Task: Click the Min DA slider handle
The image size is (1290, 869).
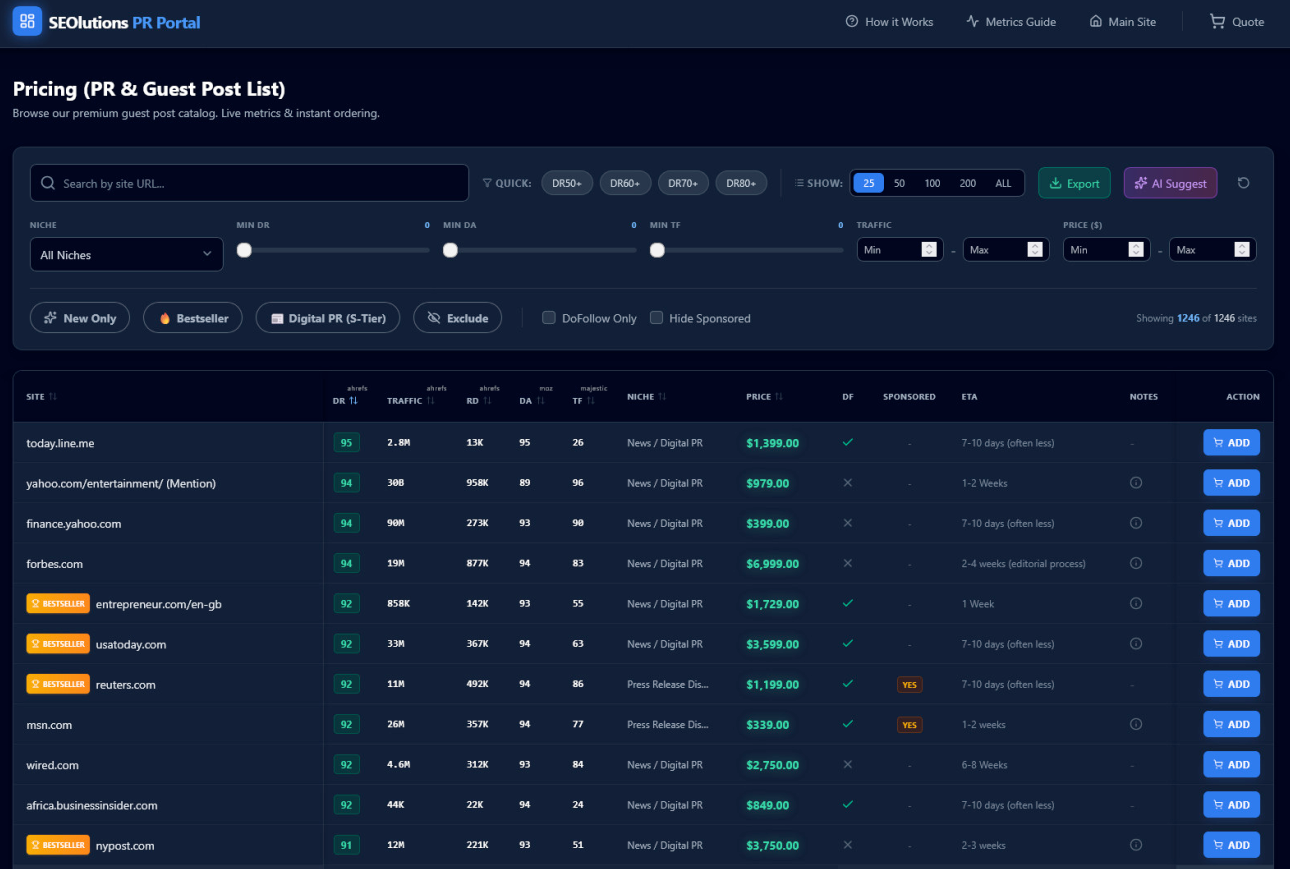Action: [450, 250]
